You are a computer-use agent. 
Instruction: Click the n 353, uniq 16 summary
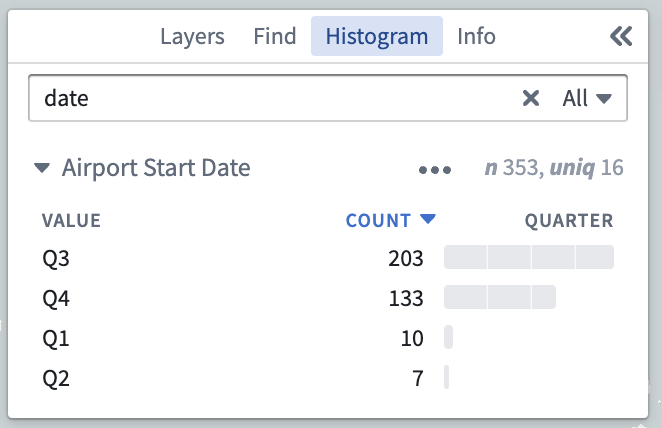click(x=554, y=168)
